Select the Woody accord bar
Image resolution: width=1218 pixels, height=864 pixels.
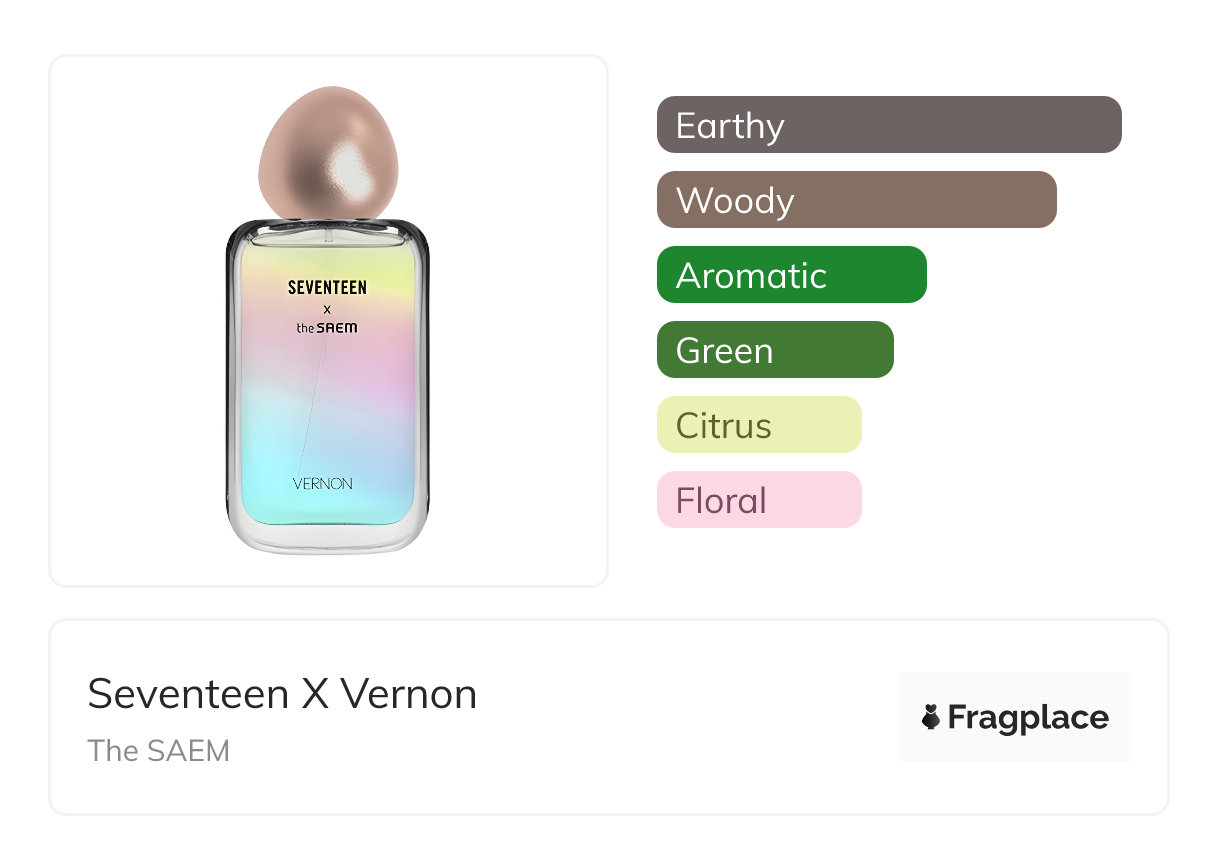[856, 200]
